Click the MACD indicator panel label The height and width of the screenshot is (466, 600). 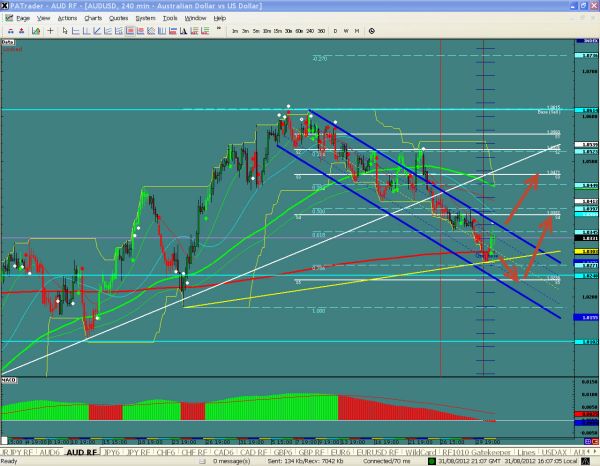pos(8,380)
